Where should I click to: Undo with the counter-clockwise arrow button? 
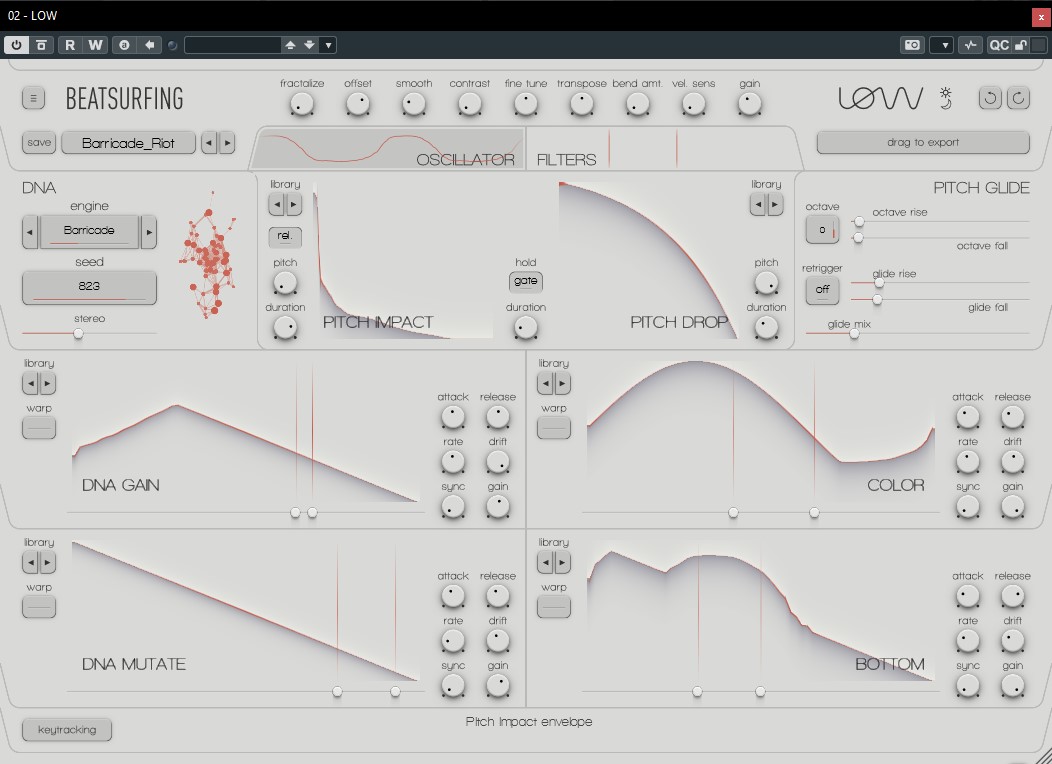pos(990,98)
